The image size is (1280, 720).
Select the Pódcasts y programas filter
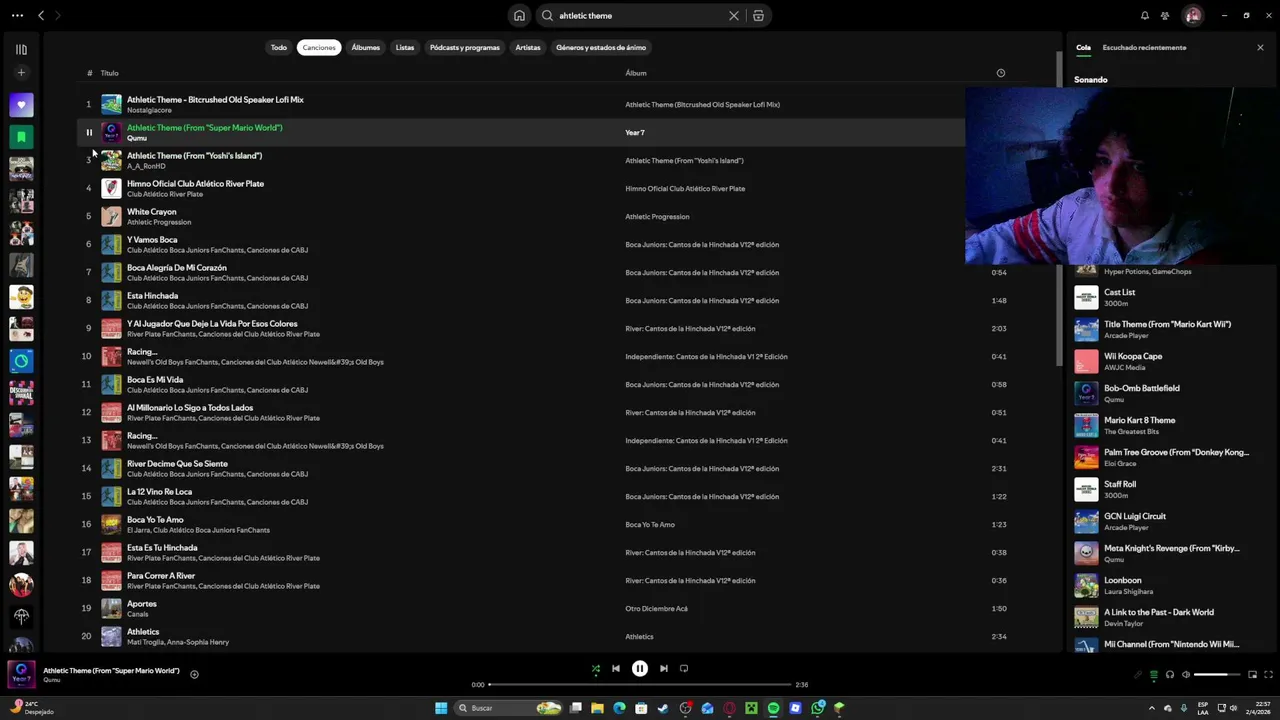pyautogui.click(x=465, y=47)
